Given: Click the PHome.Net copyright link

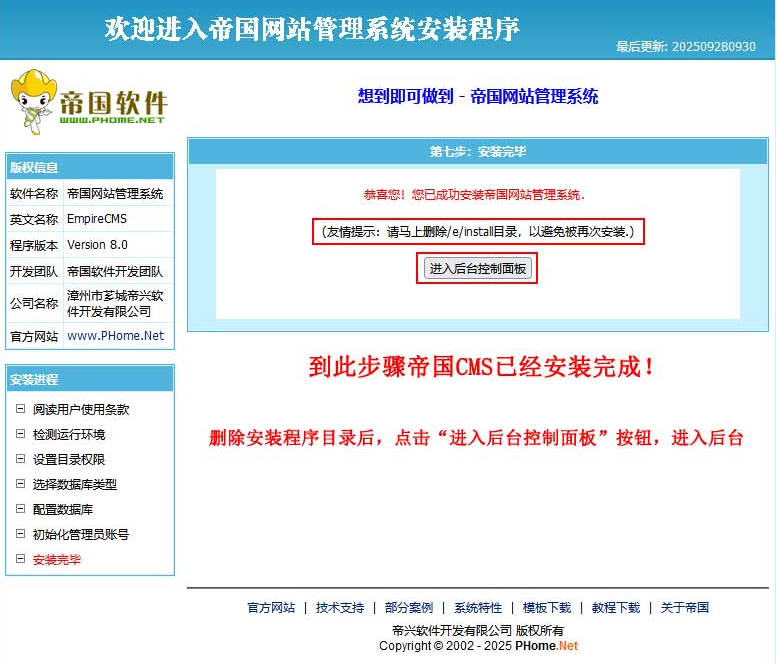Looking at the screenshot, I should (x=546, y=646).
